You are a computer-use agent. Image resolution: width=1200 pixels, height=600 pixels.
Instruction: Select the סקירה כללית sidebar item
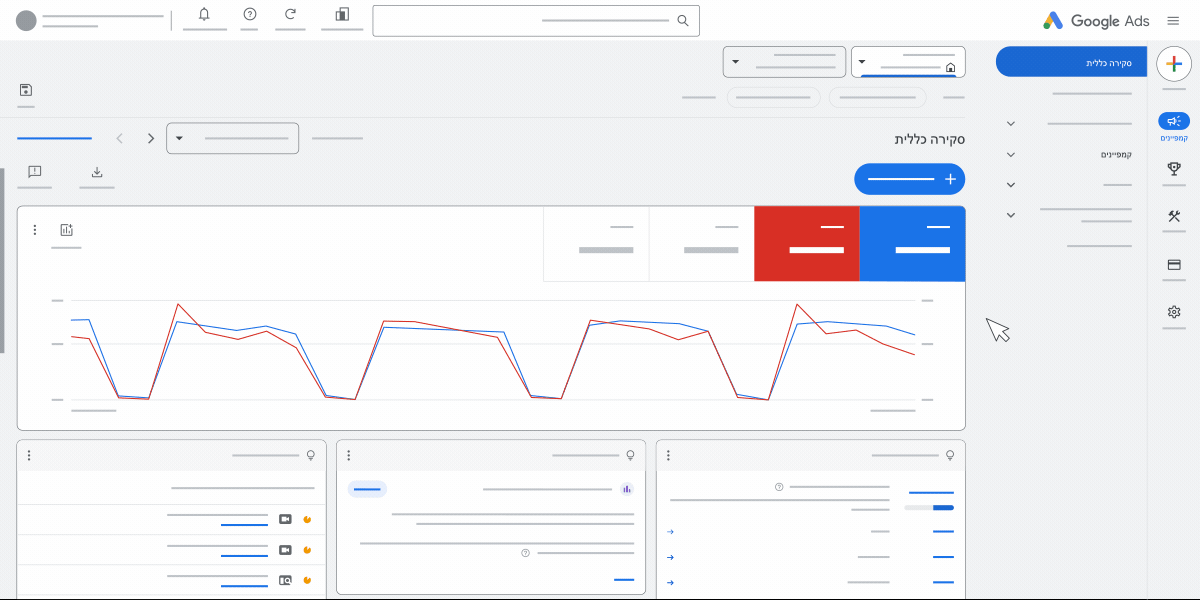pyautogui.click(x=1071, y=62)
